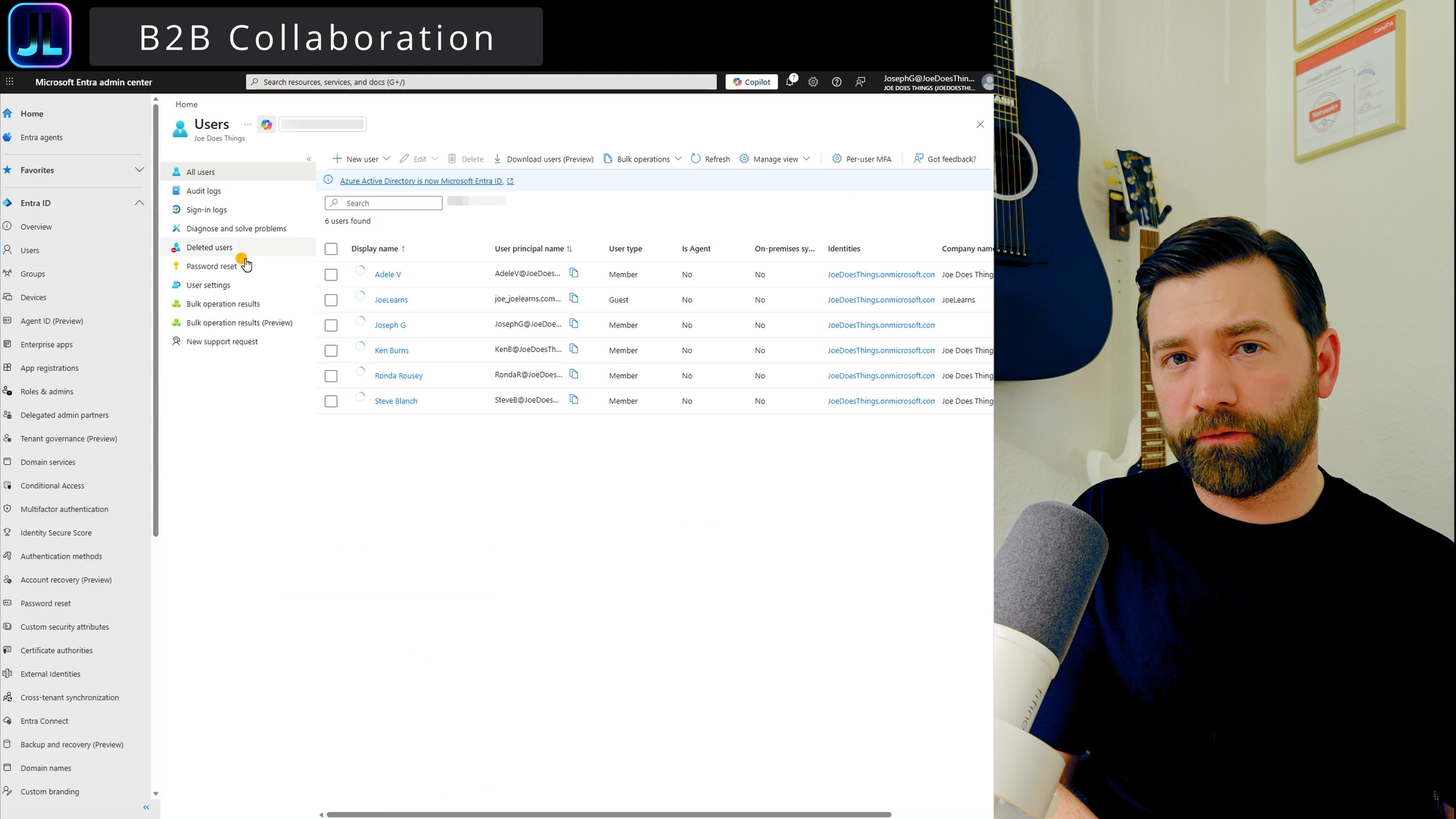Open the portal settings gear icon
This screenshot has height=819, width=1456.
(x=813, y=82)
